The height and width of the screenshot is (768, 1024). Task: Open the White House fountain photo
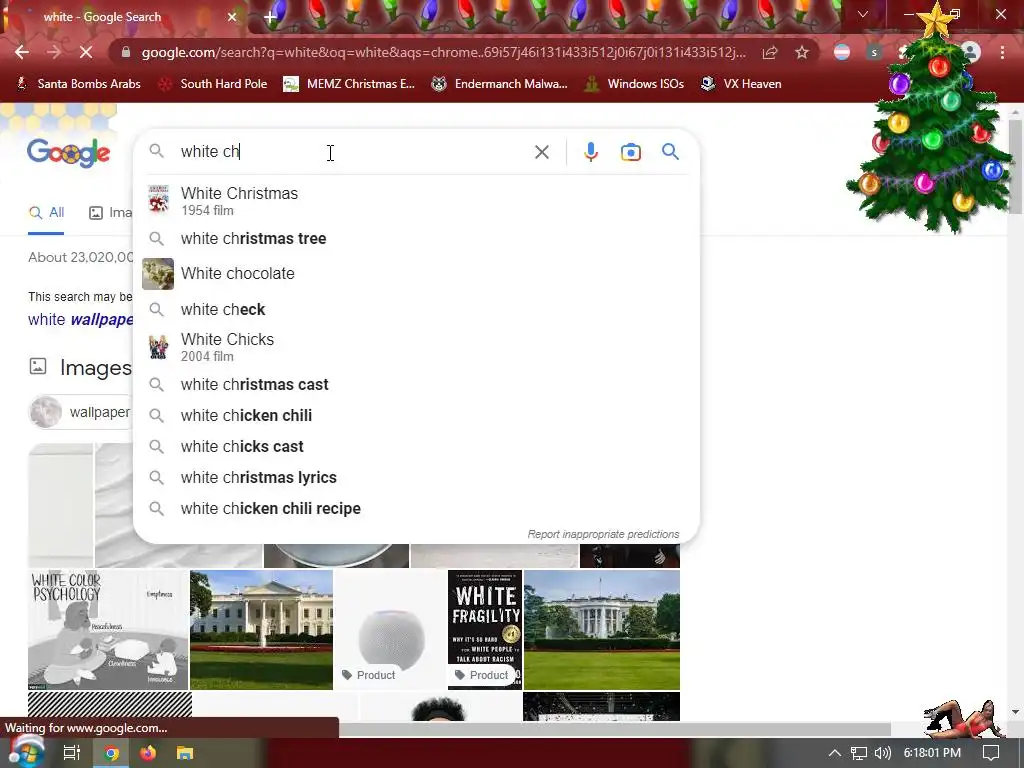261,630
